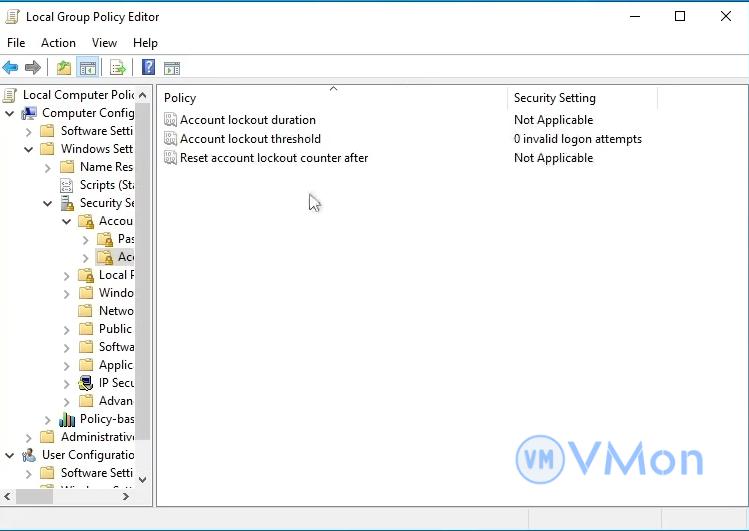Open the Help toolbar icon
Screen dimensions: 749x531
coord(149,67)
